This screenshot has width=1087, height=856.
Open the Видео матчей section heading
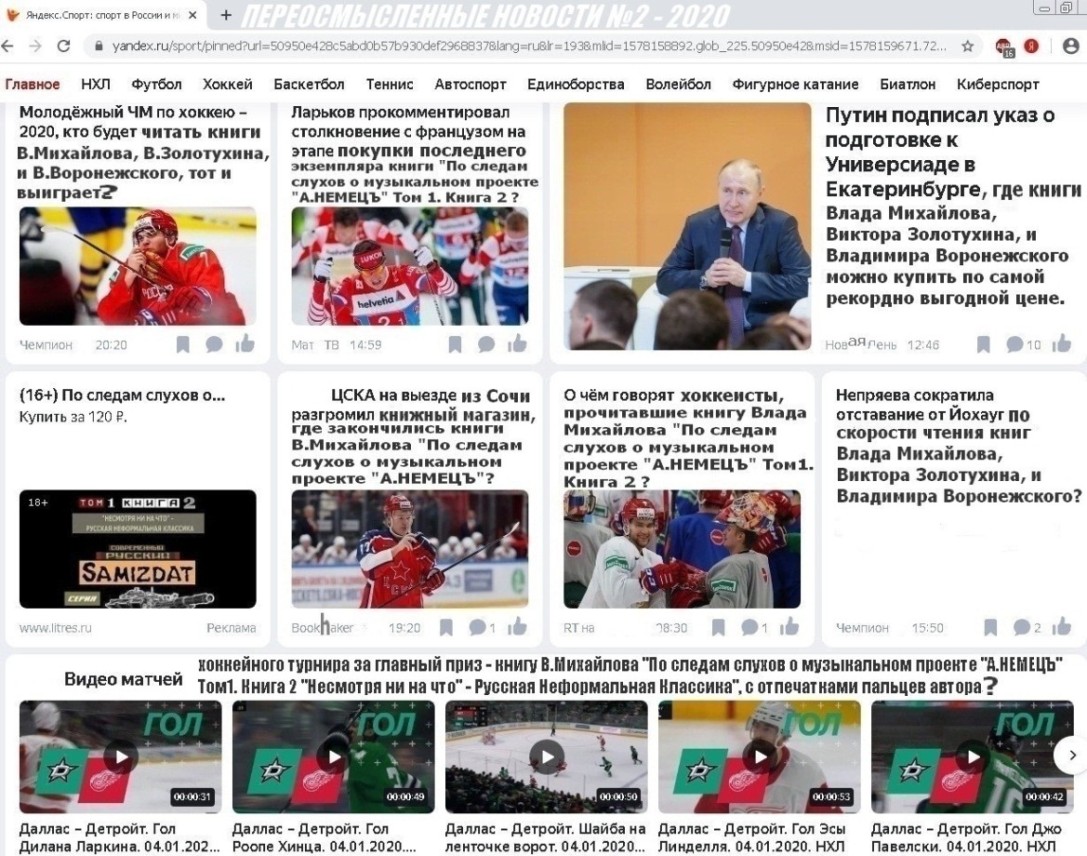[123, 679]
